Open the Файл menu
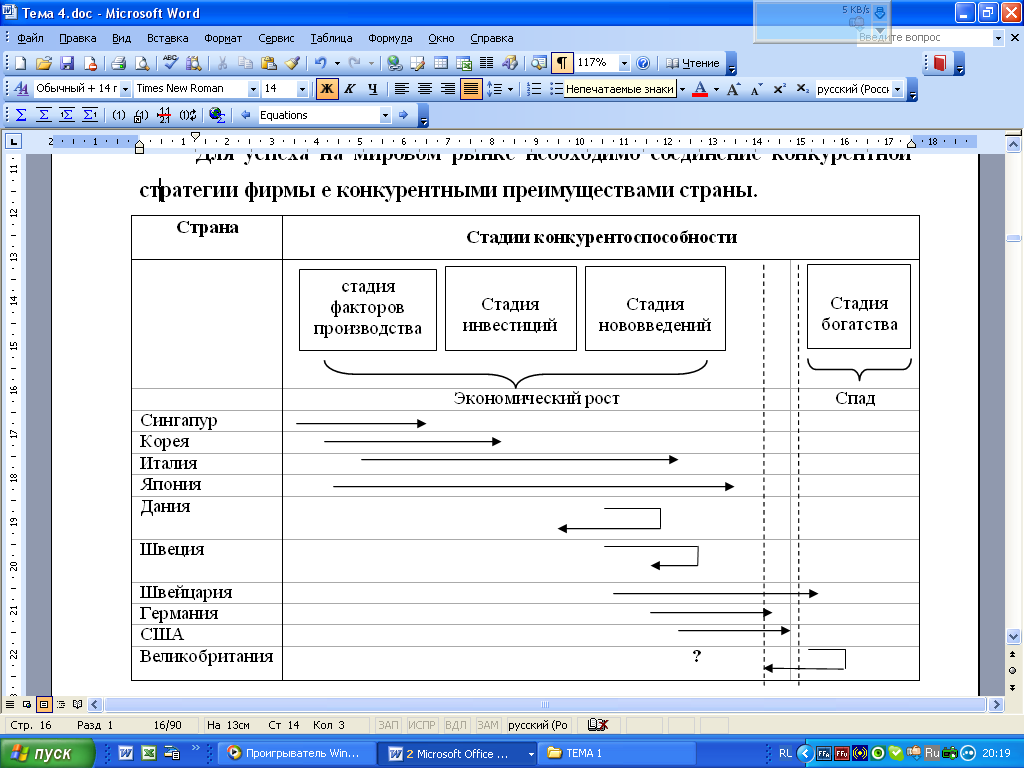Image resolution: width=1024 pixels, height=768 pixels. pyautogui.click(x=30, y=38)
